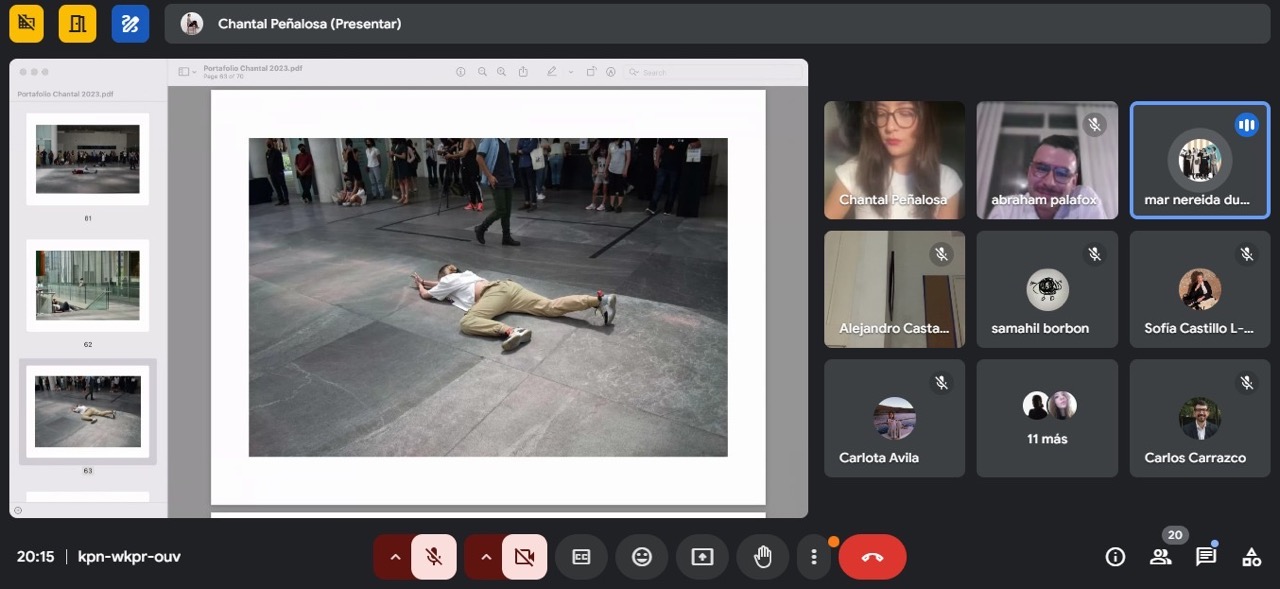This screenshot has height=589, width=1280.
Task: Show the participants people list
Action: pos(1160,557)
